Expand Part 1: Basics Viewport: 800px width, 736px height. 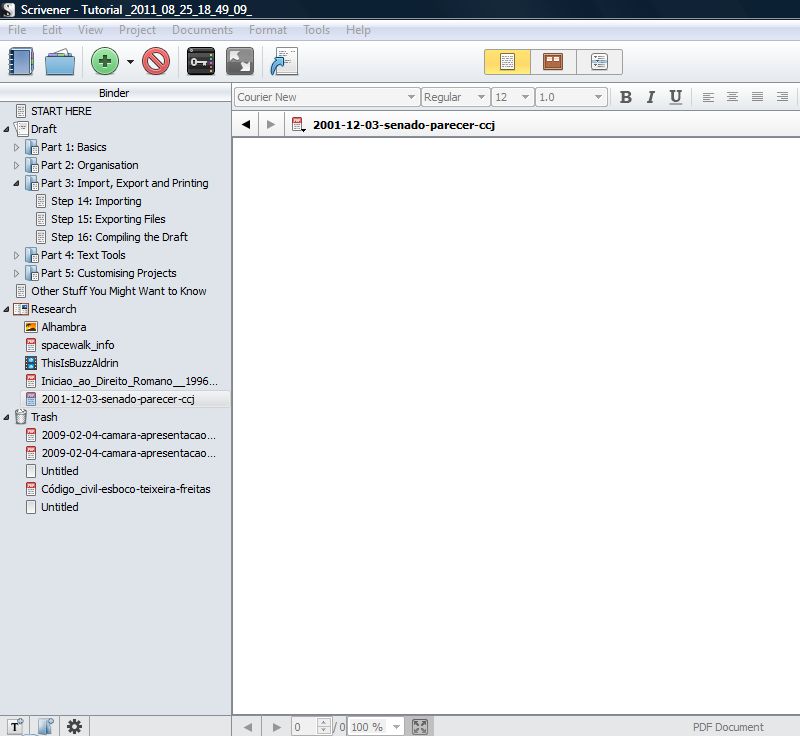tap(16, 147)
